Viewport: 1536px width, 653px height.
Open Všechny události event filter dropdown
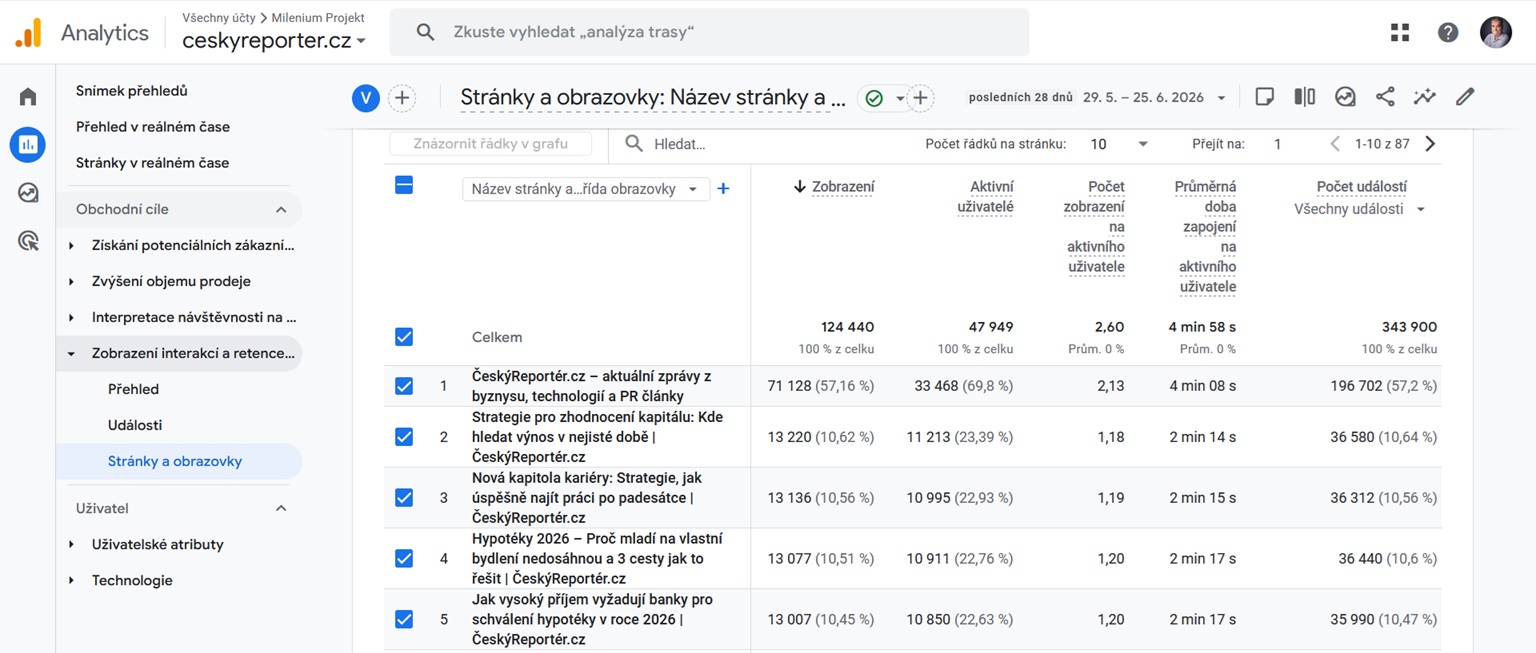[x=1360, y=209]
